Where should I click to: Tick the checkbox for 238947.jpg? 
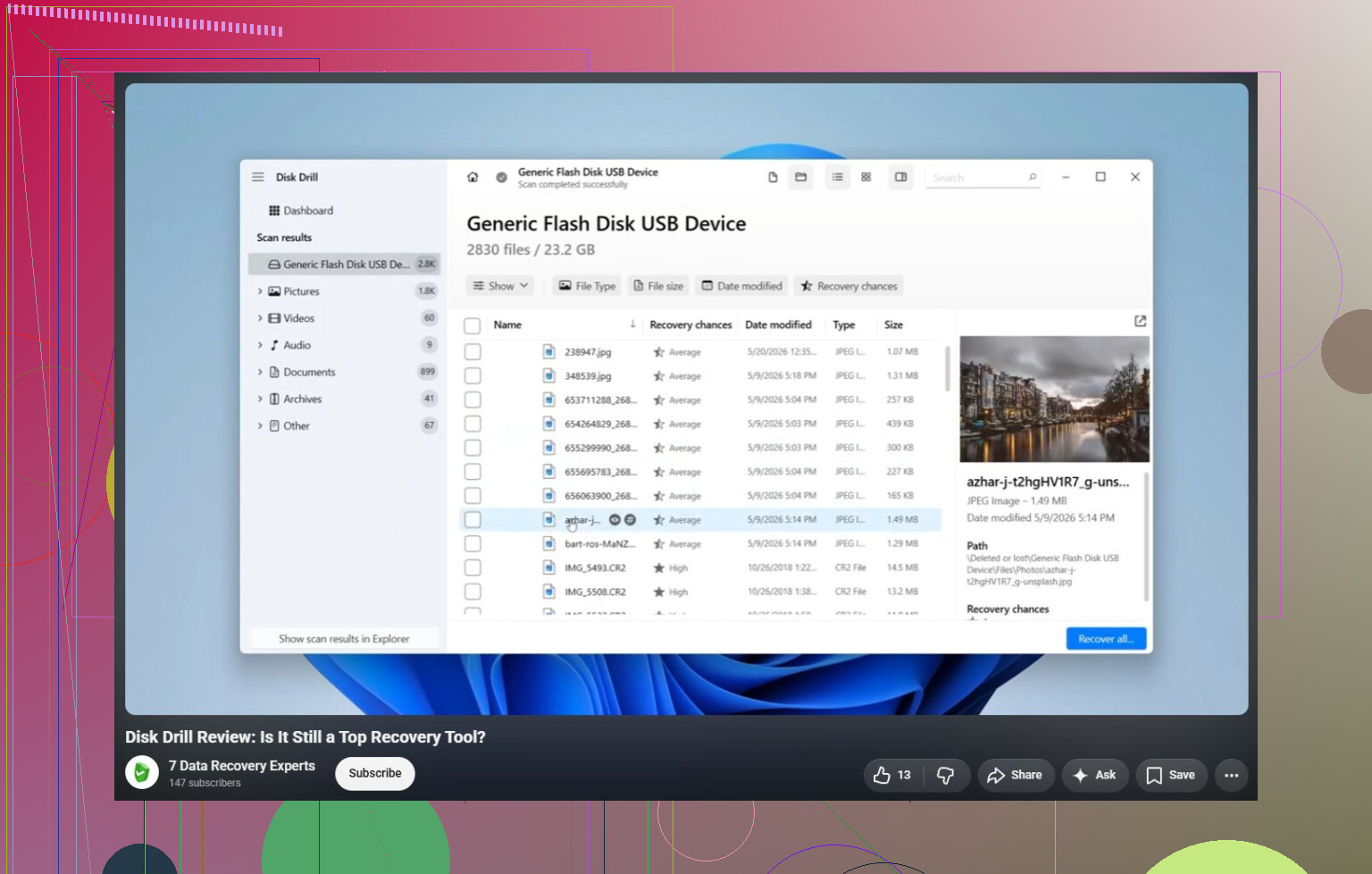[473, 352]
